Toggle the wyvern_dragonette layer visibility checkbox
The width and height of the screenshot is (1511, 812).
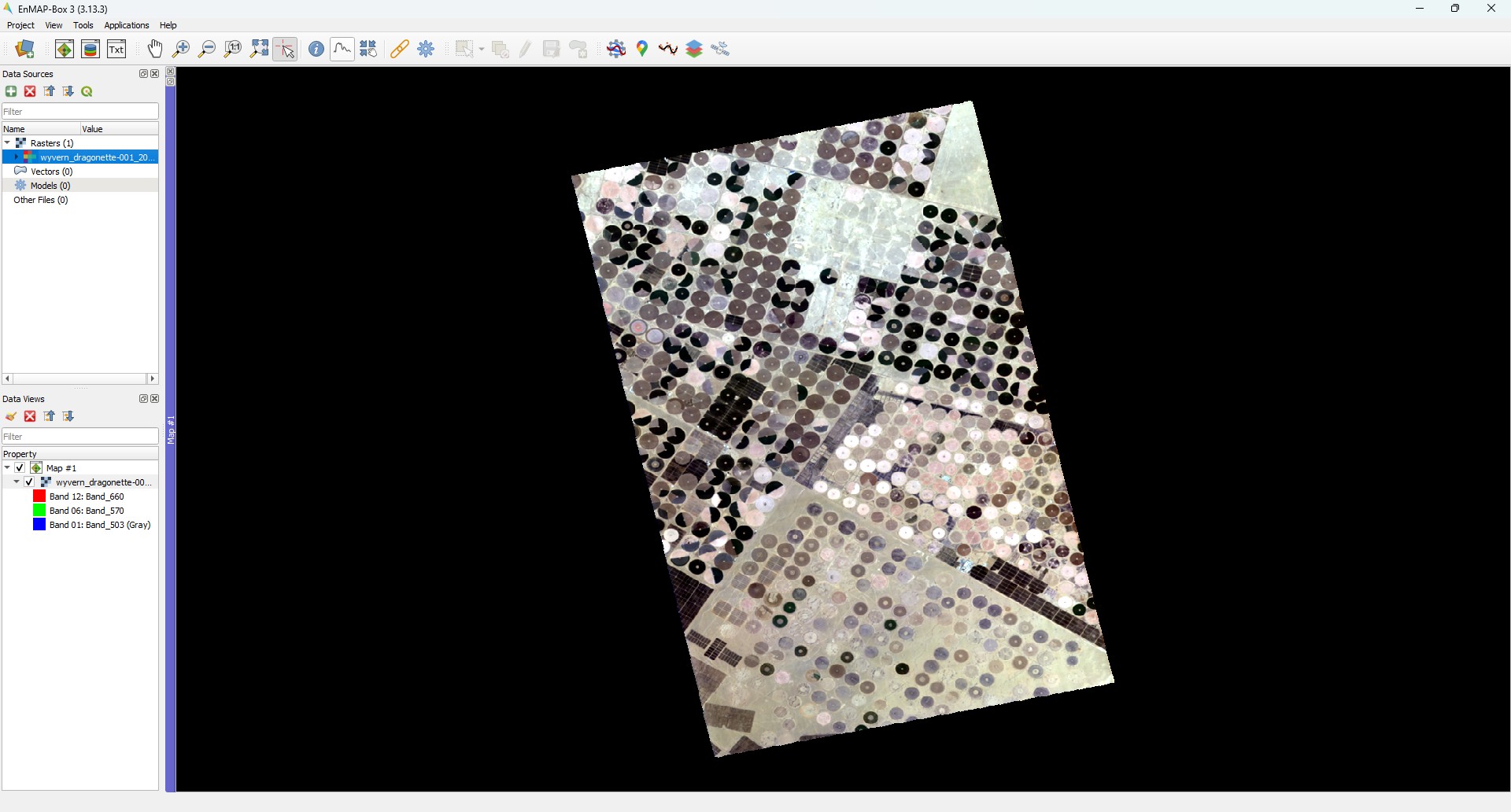29,482
